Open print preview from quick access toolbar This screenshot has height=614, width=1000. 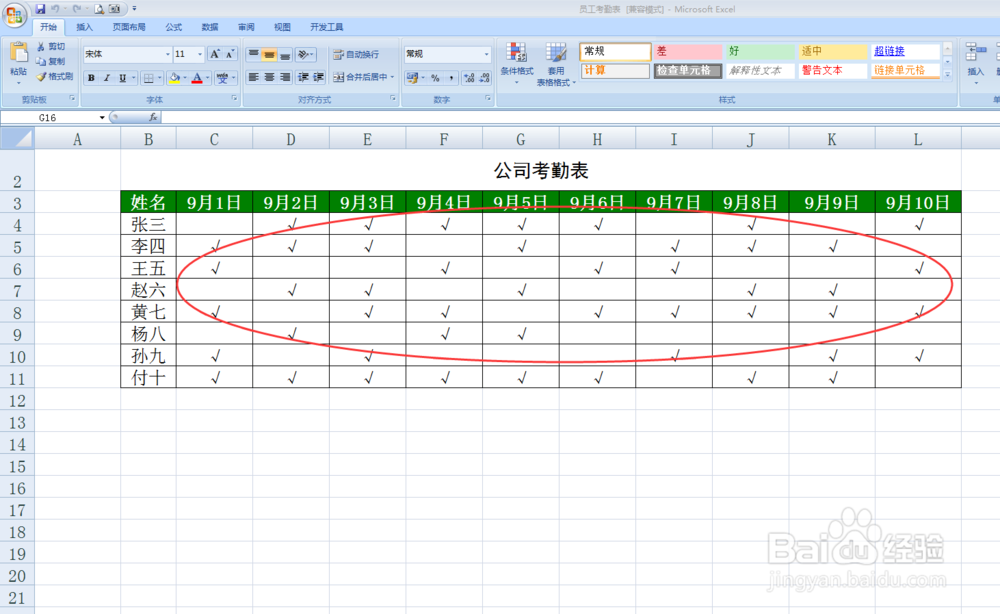tap(99, 9)
